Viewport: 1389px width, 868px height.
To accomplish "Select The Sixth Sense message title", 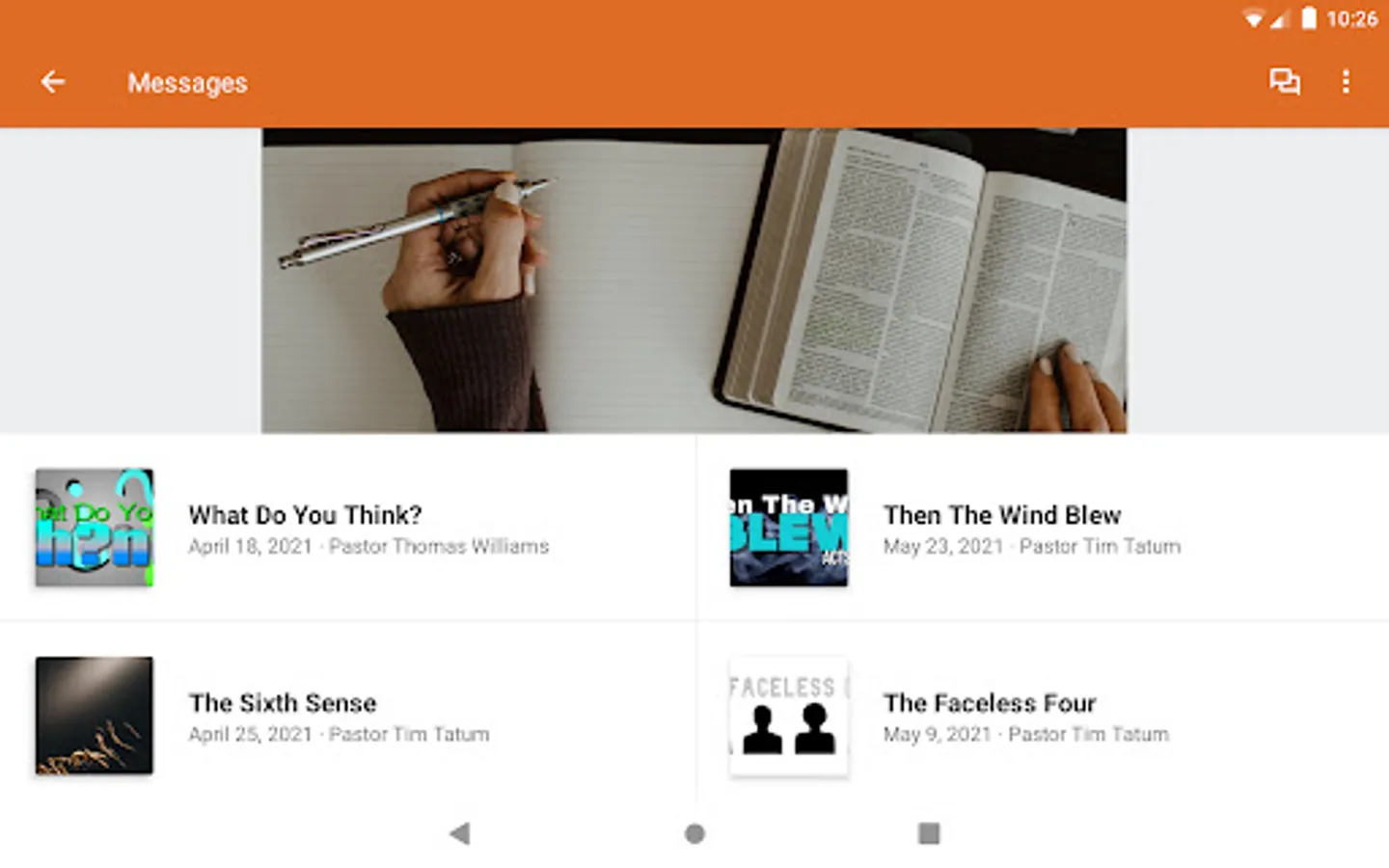I will [x=283, y=703].
